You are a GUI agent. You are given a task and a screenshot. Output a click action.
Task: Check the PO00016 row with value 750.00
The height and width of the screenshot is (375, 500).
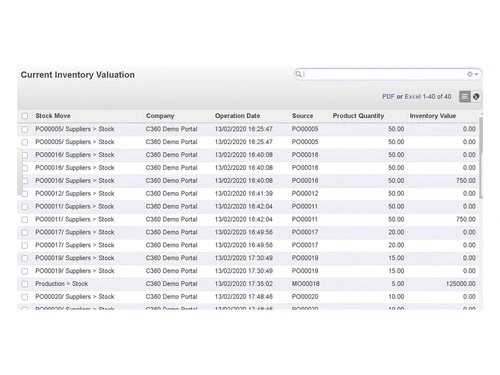[x=25, y=181]
